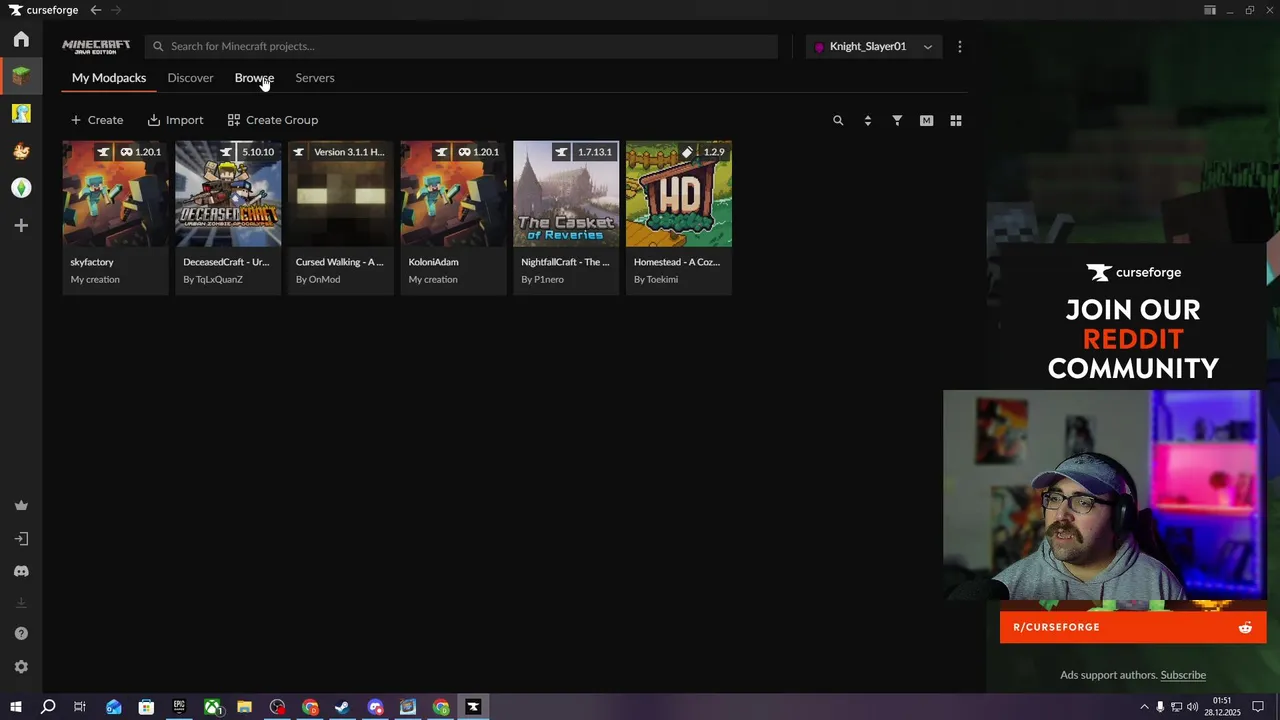Open the modpack filter funnel

(897, 120)
